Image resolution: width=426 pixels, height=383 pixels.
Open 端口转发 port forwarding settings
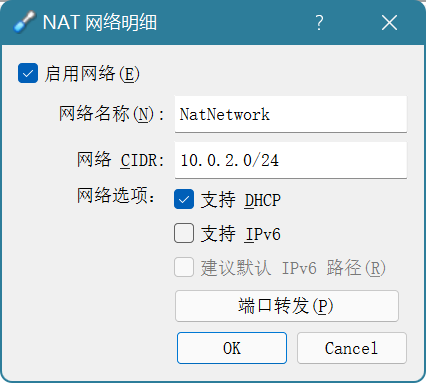tap(287, 306)
